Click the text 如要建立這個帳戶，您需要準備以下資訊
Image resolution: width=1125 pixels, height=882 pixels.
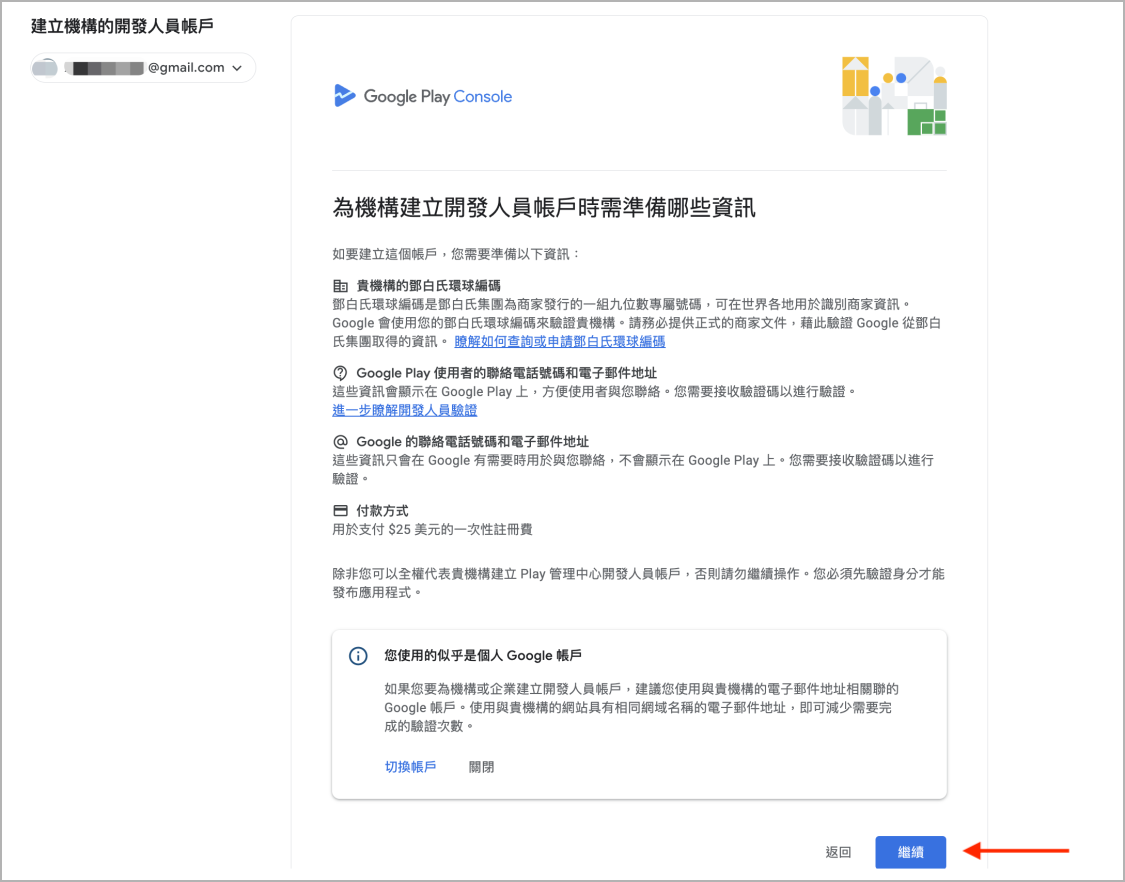click(456, 254)
